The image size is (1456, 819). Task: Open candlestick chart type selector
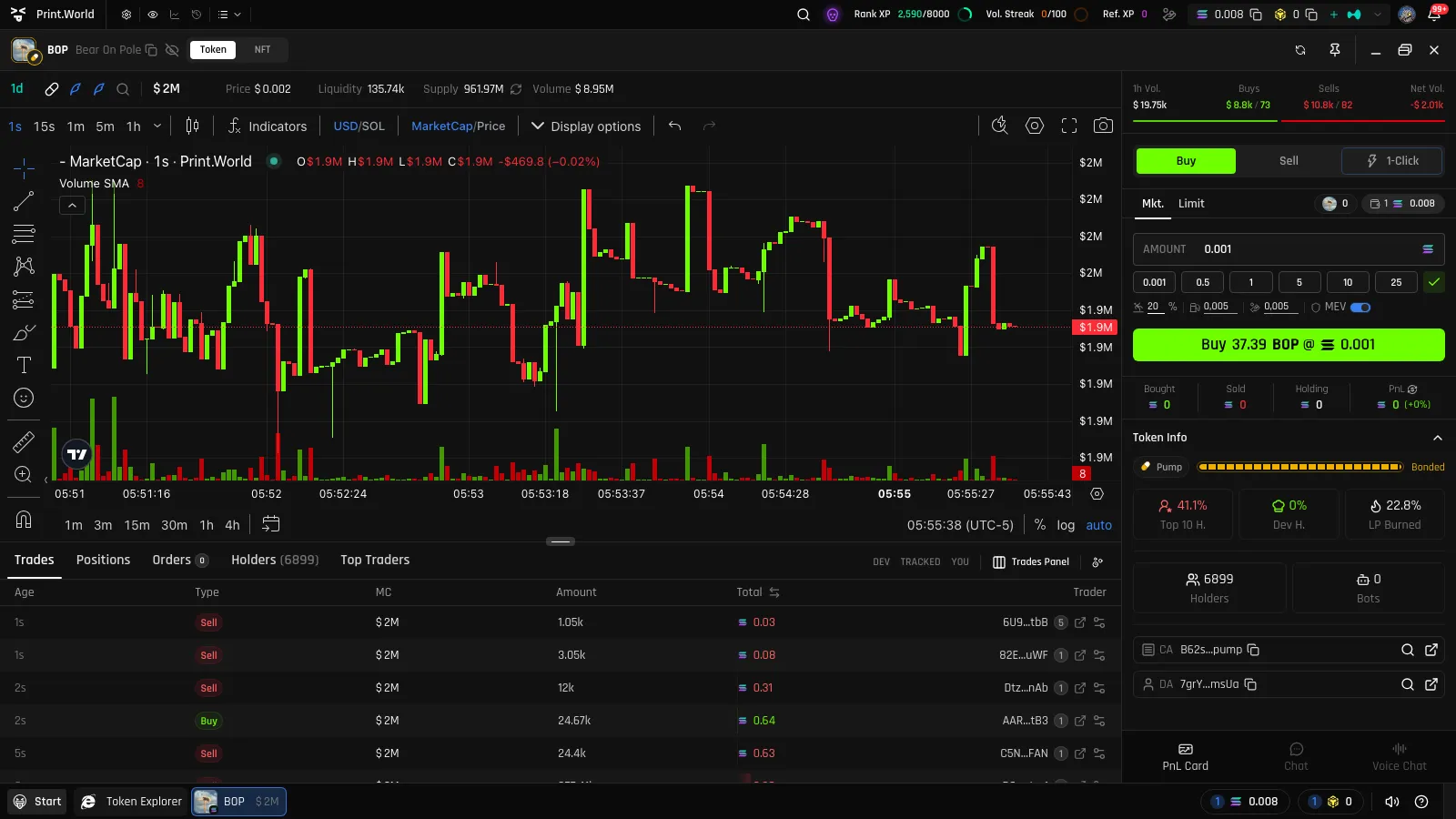click(x=192, y=126)
